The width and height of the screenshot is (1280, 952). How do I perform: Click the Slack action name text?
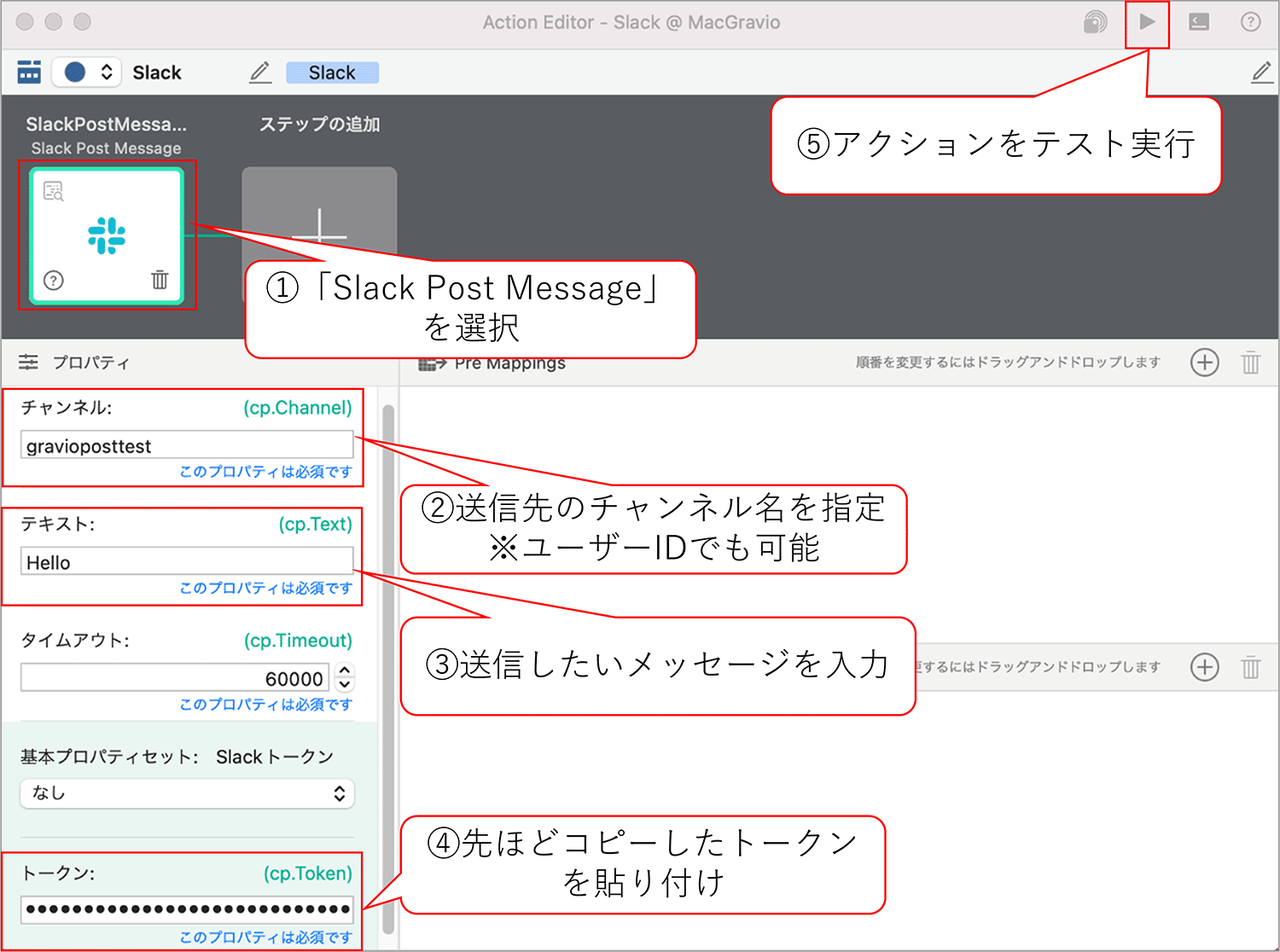pyautogui.click(x=157, y=73)
